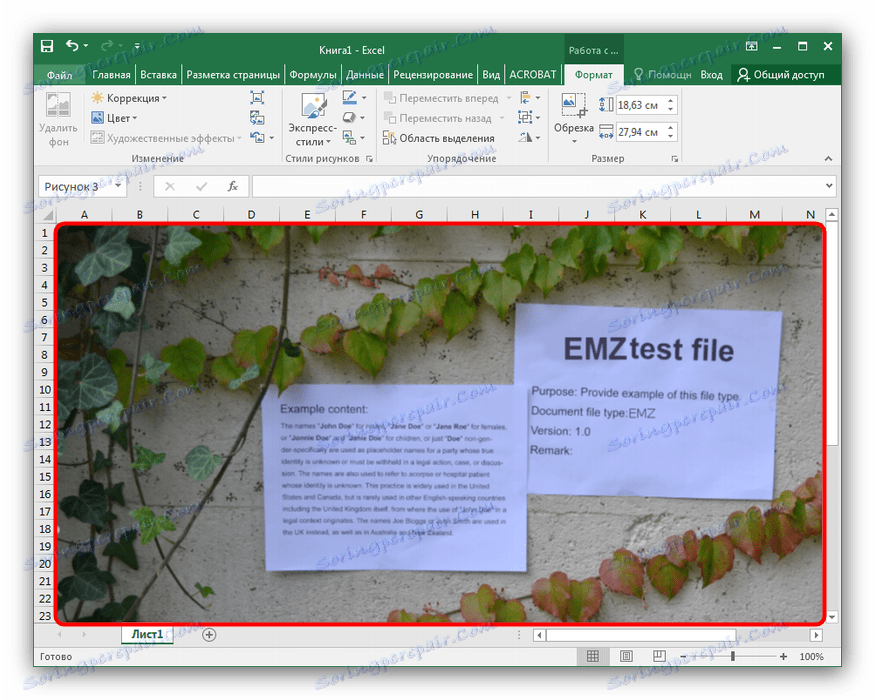This screenshot has height=700, width=875.
Task: Click the formula bar confirm checkmark
Action: tap(201, 186)
